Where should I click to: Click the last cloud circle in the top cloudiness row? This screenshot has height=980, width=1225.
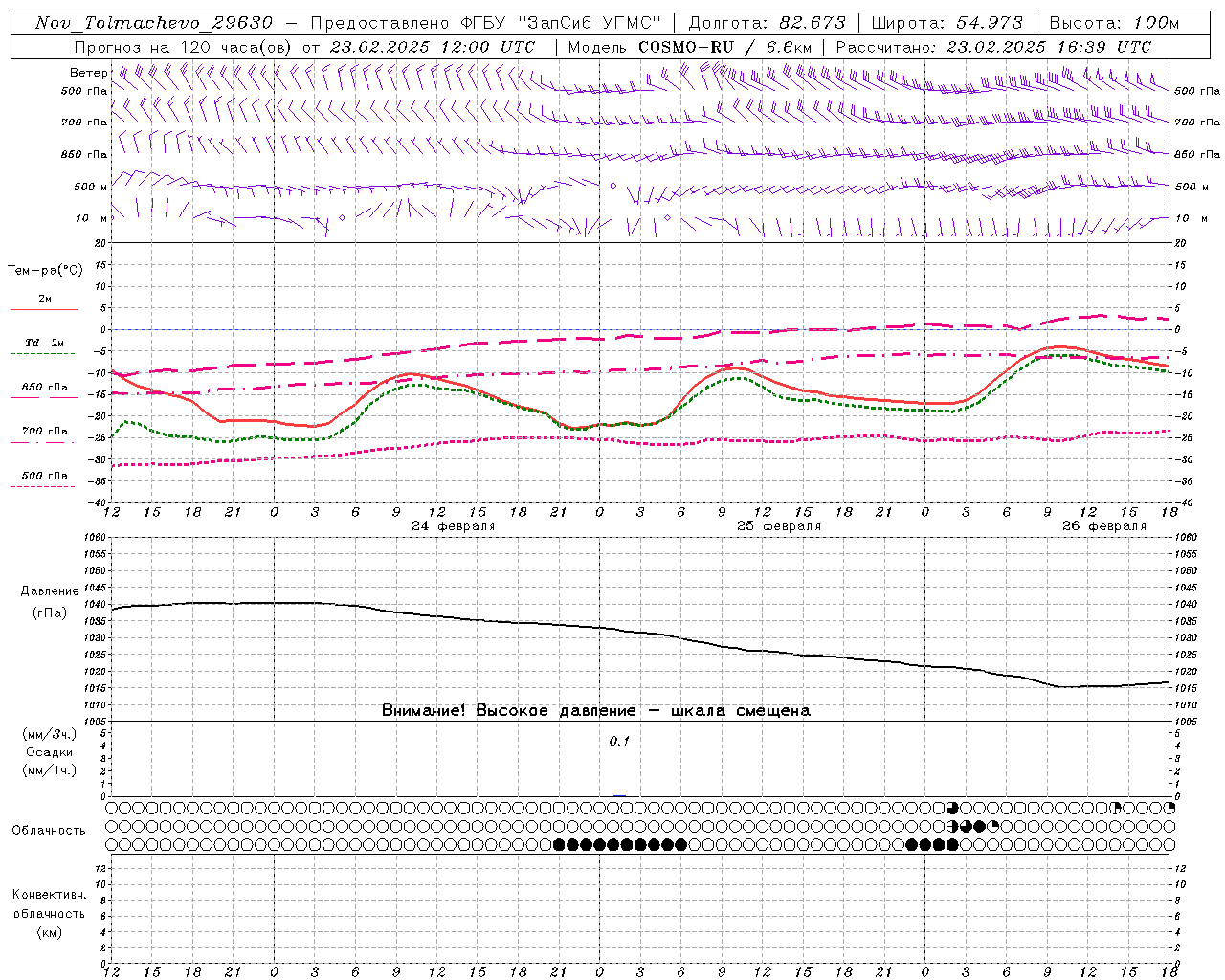[x=1169, y=808]
